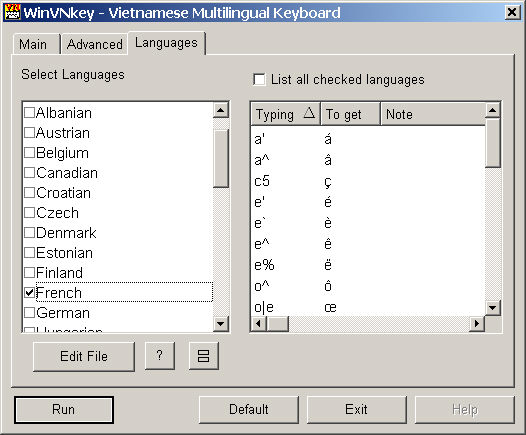
Task: Check the Croatian language checkbox
Action: click(30, 193)
